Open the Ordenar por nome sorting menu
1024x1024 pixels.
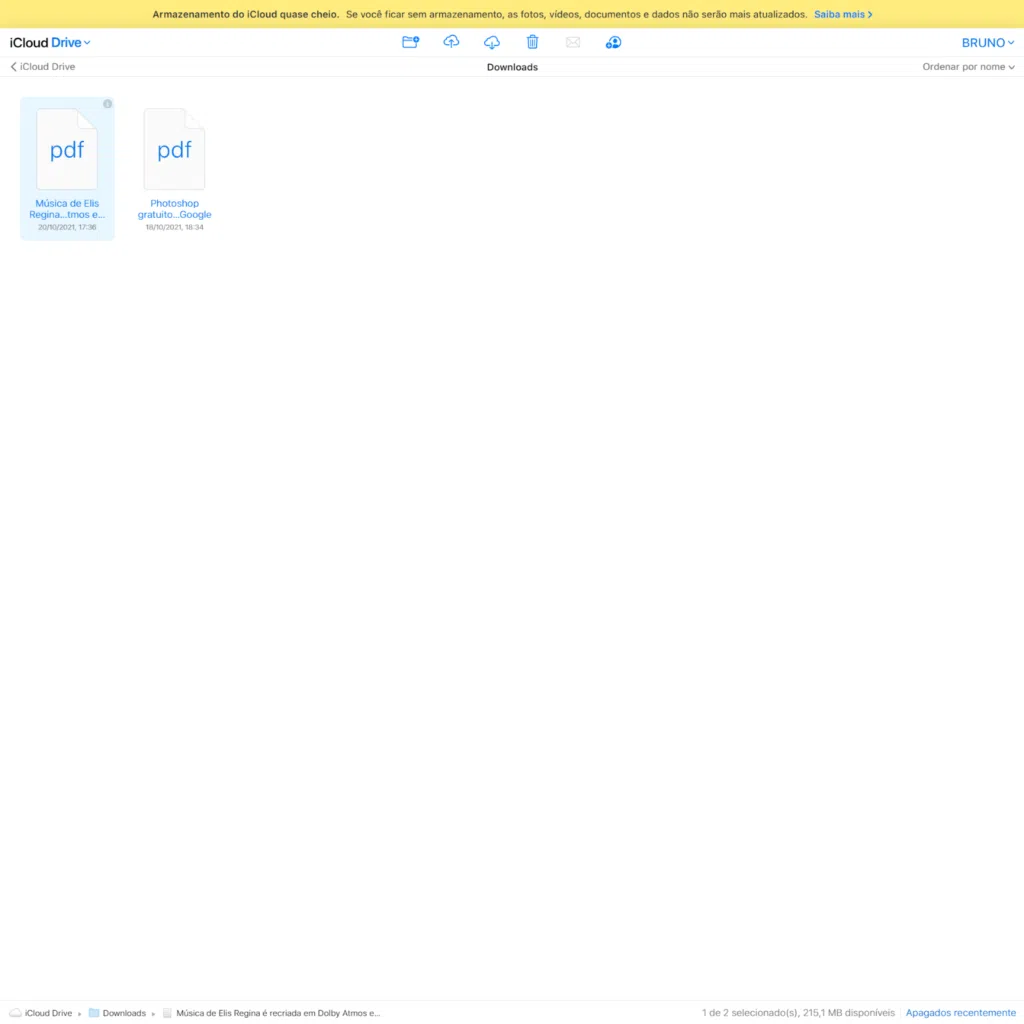[968, 66]
